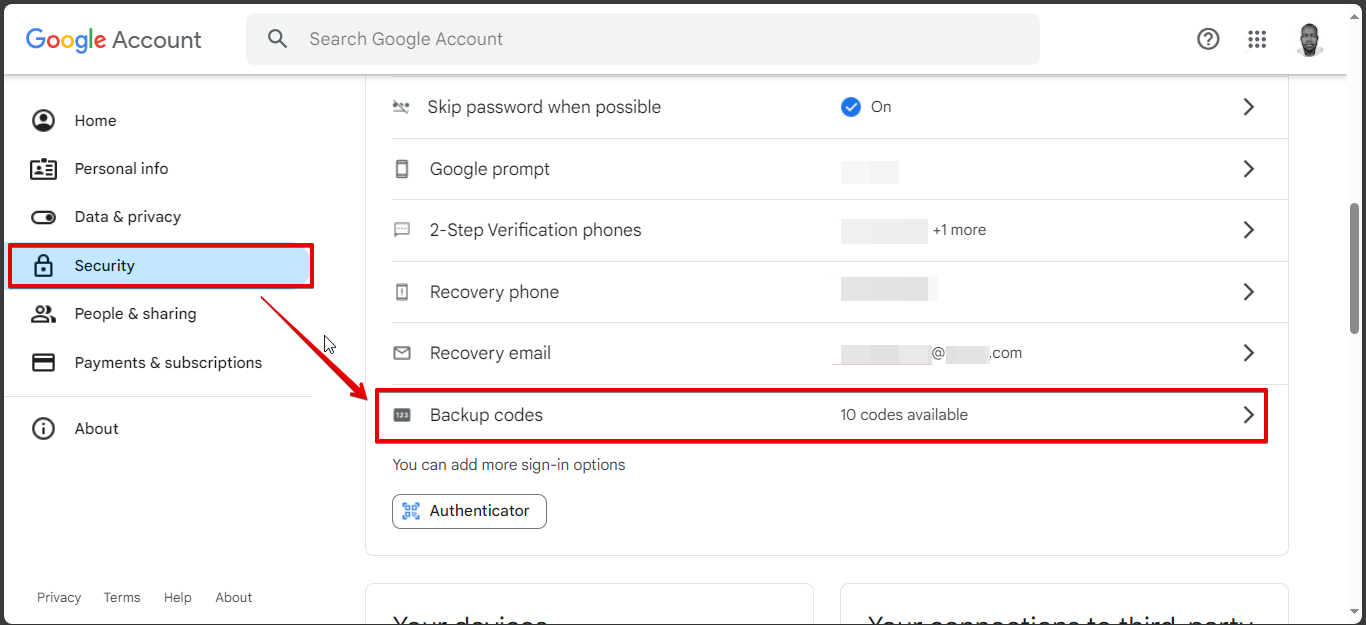Click the Home sidebar icon
Screen dimensions: 1366x625
[x=43, y=121]
